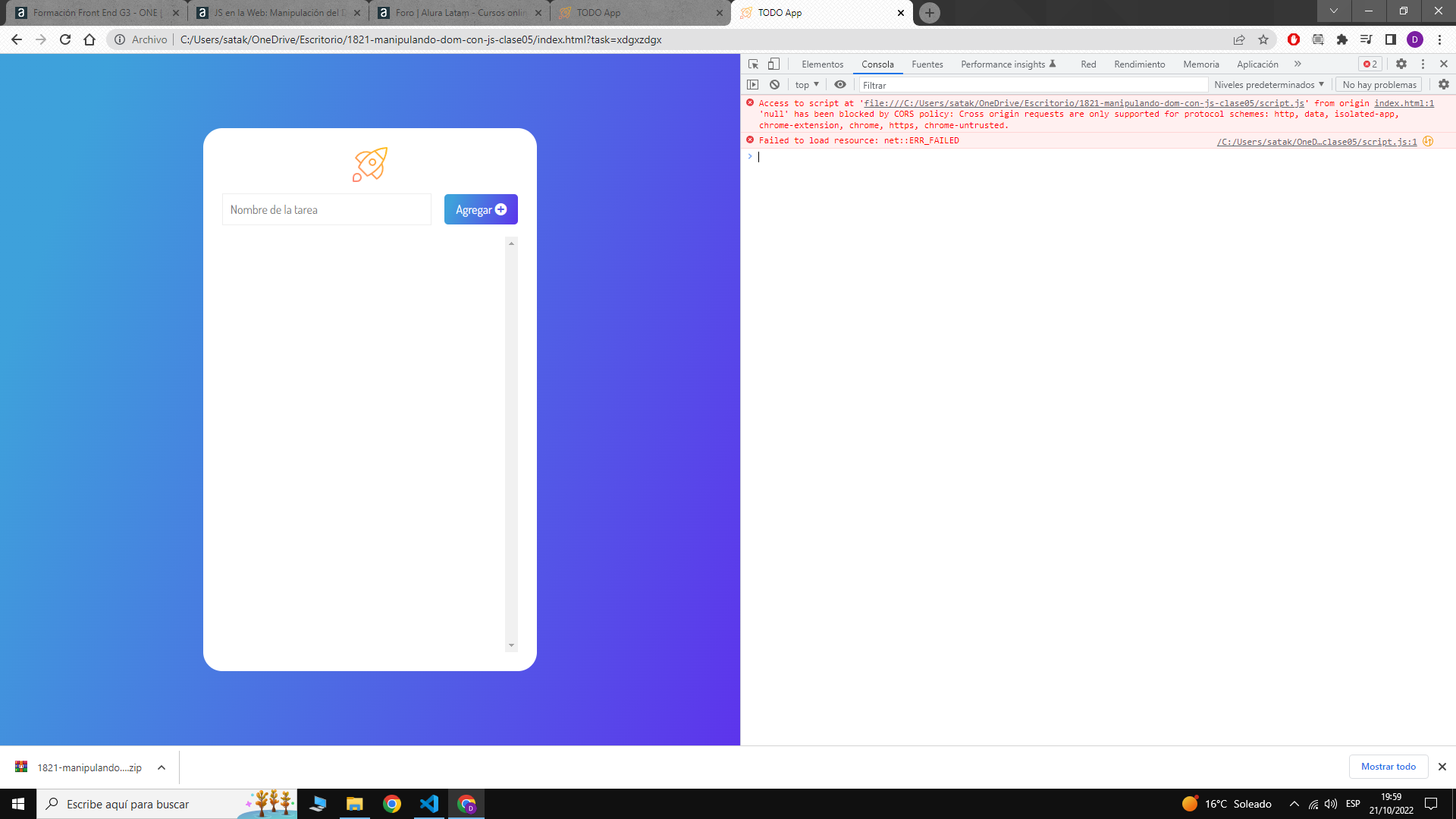Click the red errors count badge

pyautogui.click(x=1370, y=64)
